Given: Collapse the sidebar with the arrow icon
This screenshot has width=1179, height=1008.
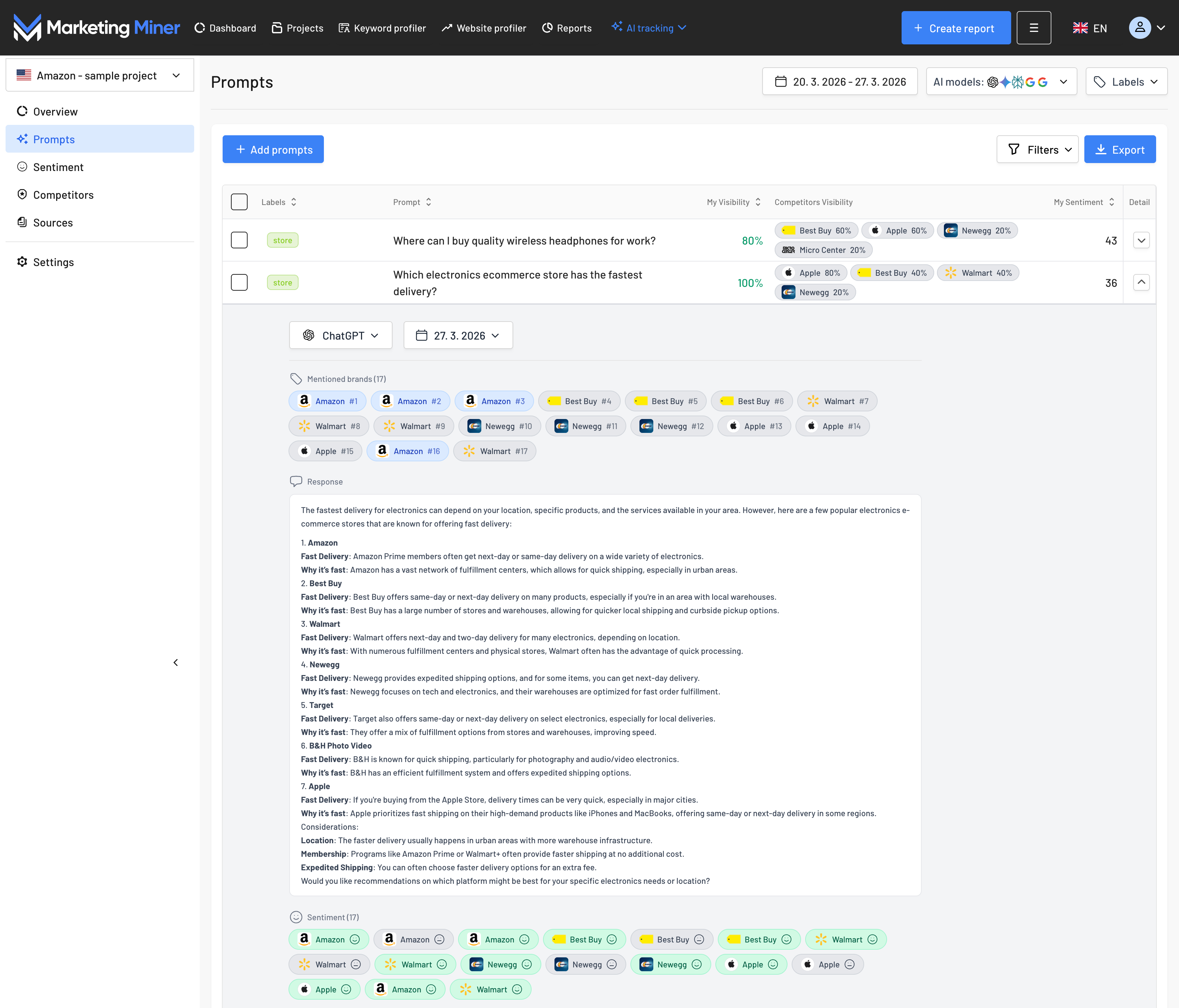Looking at the screenshot, I should tap(176, 663).
